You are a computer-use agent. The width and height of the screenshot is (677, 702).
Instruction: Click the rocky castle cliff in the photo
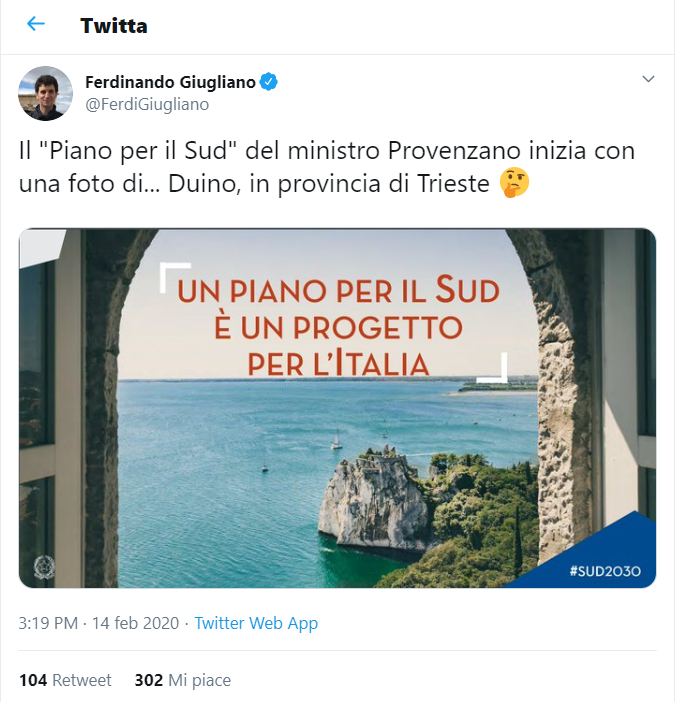[x=374, y=497]
